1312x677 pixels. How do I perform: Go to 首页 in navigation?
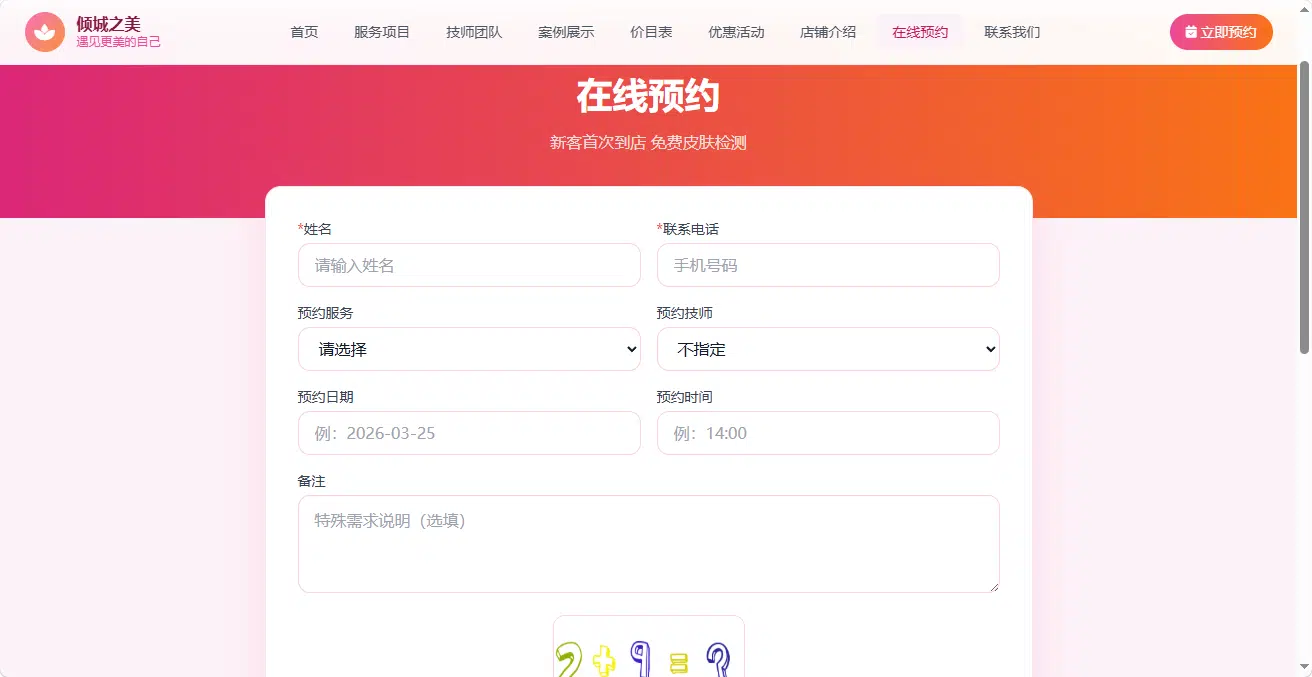pyautogui.click(x=304, y=32)
